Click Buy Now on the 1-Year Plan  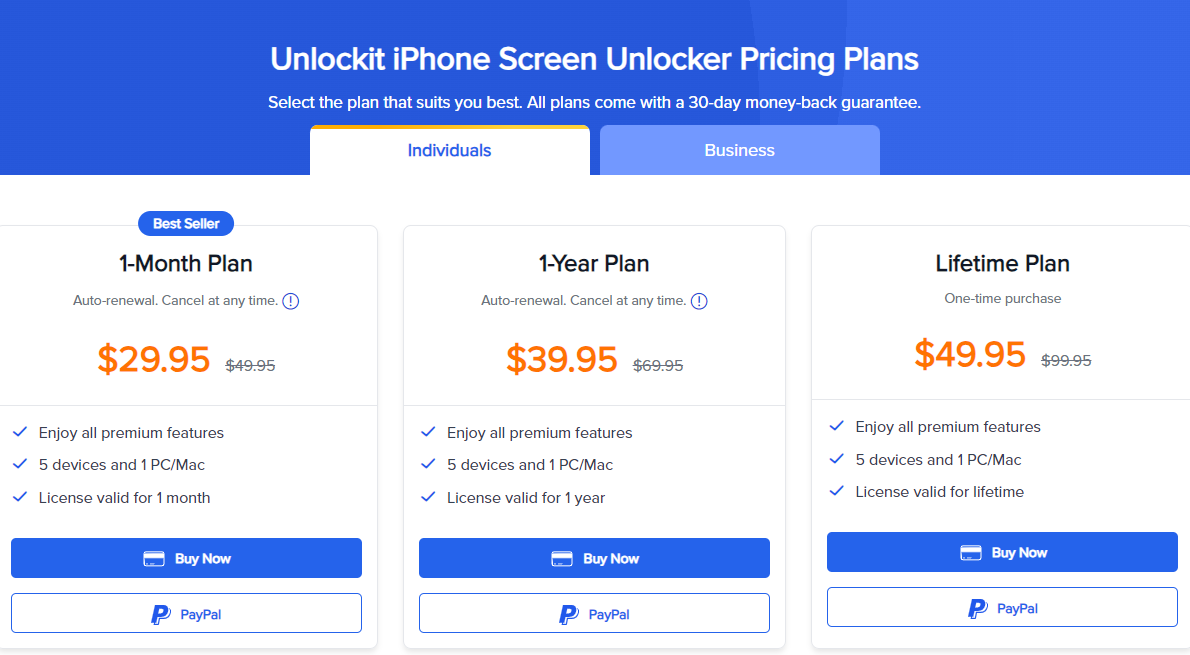(594, 558)
